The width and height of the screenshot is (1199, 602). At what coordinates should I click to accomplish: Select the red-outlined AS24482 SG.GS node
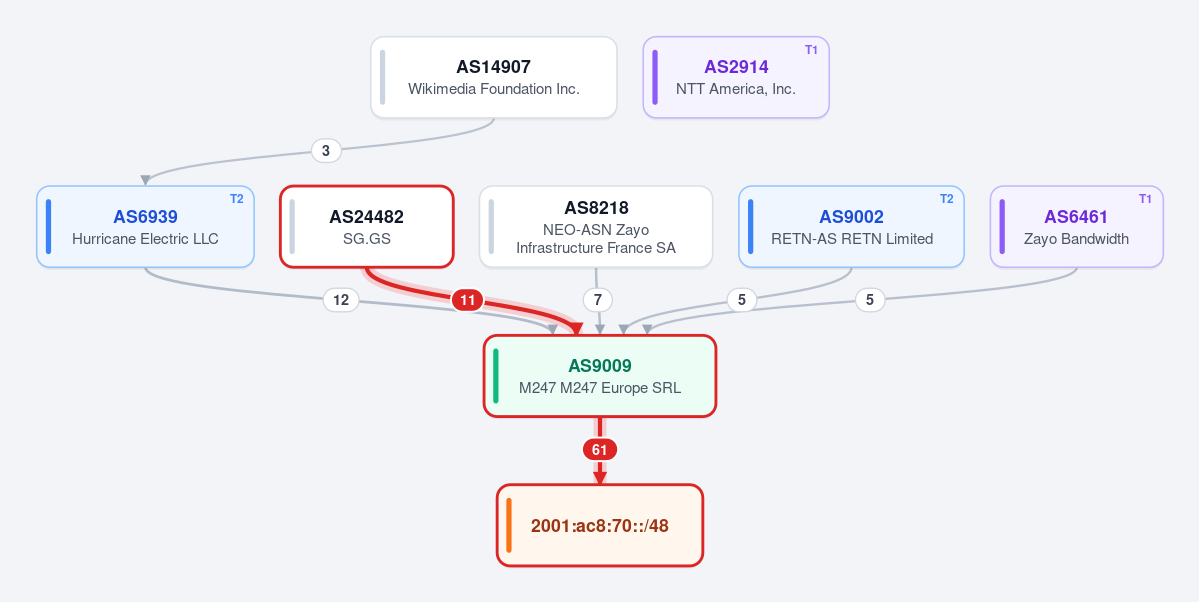click(367, 227)
